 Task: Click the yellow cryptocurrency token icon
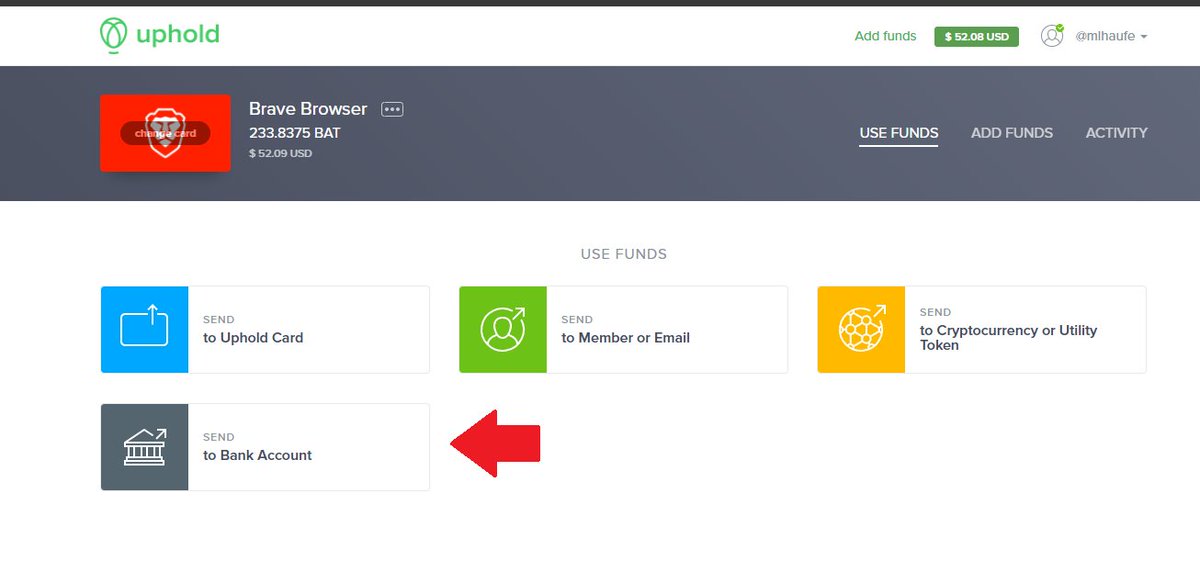[861, 330]
